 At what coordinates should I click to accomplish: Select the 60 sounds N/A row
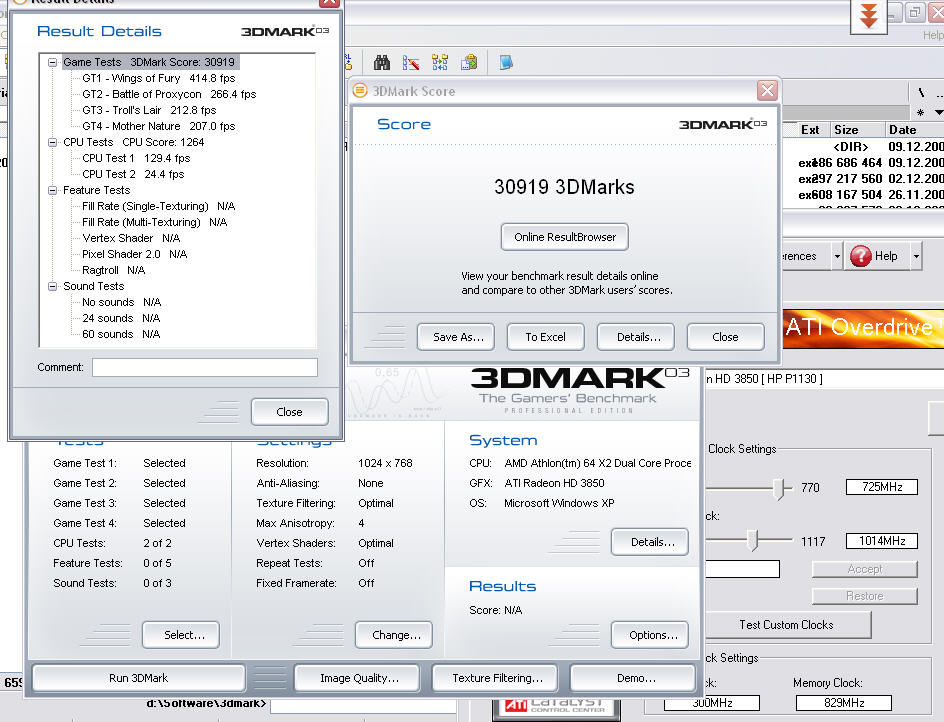tap(121, 334)
